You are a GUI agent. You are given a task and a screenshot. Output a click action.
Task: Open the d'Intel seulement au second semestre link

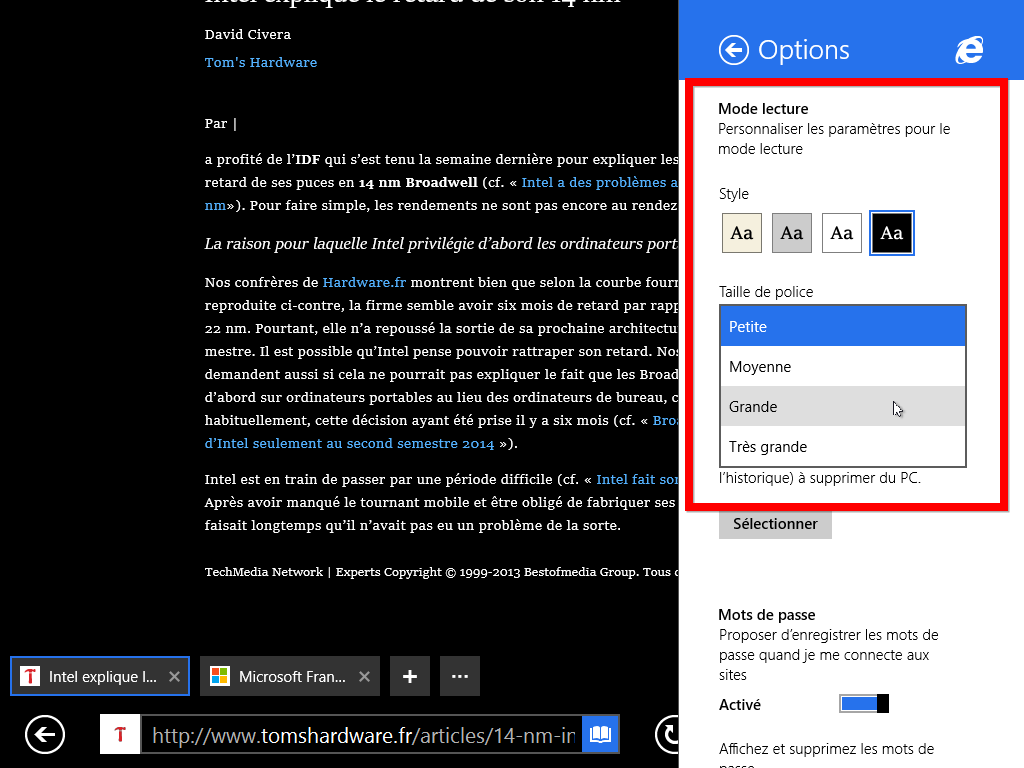349,443
